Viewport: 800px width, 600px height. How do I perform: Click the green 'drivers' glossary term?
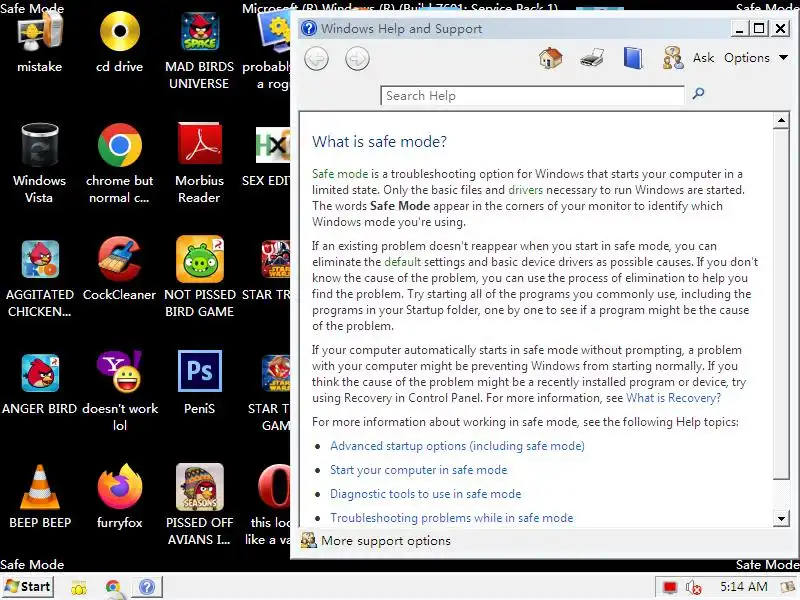525,190
